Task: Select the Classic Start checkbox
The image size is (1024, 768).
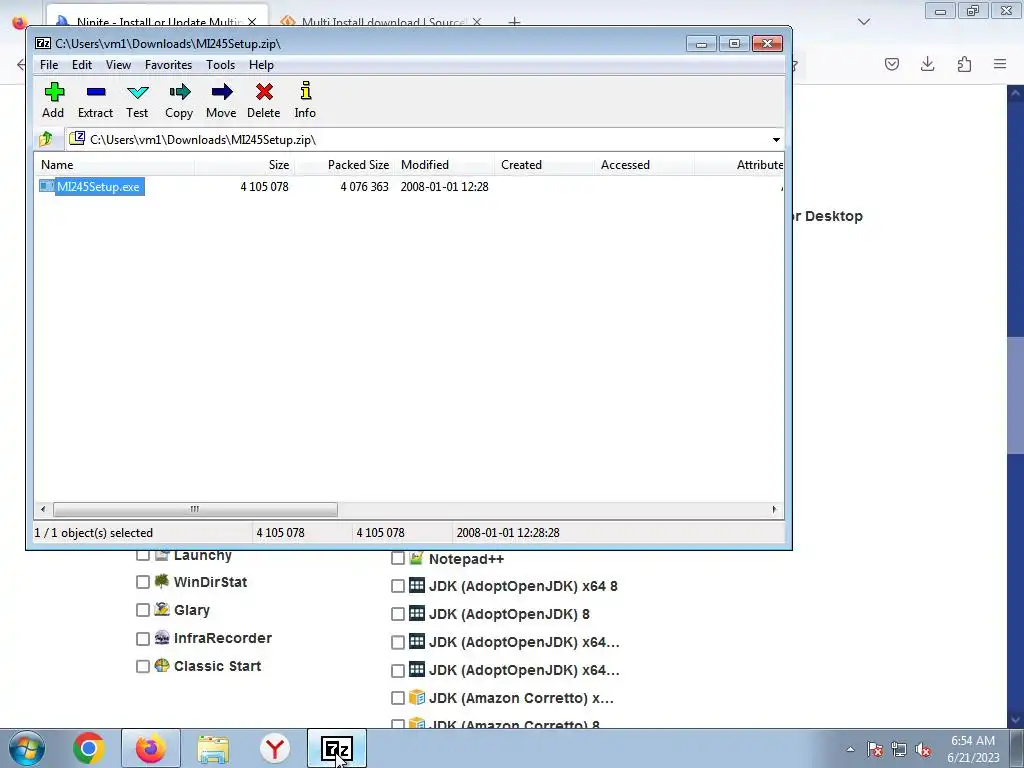Action: 142,666
